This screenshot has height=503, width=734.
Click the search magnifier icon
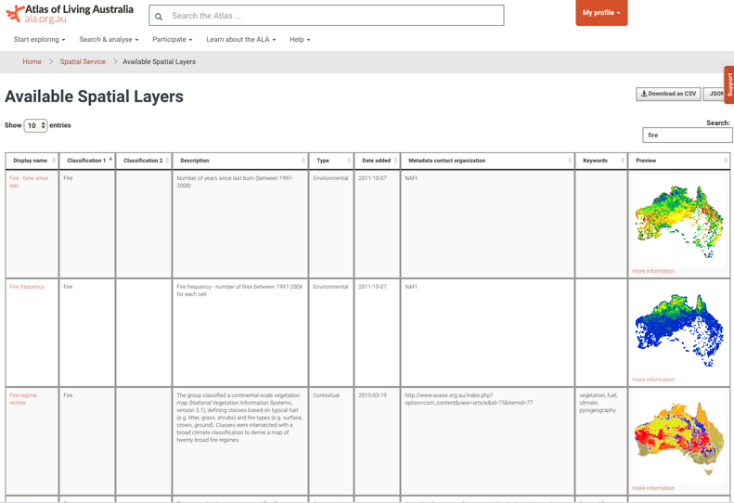point(160,16)
